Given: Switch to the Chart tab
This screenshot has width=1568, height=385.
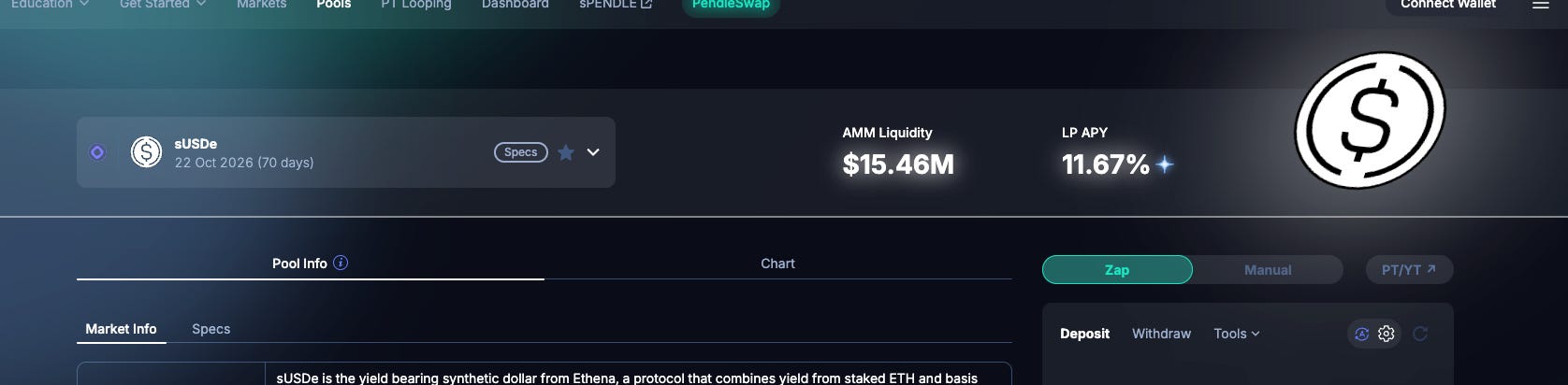Looking at the screenshot, I should click(777, 264).
